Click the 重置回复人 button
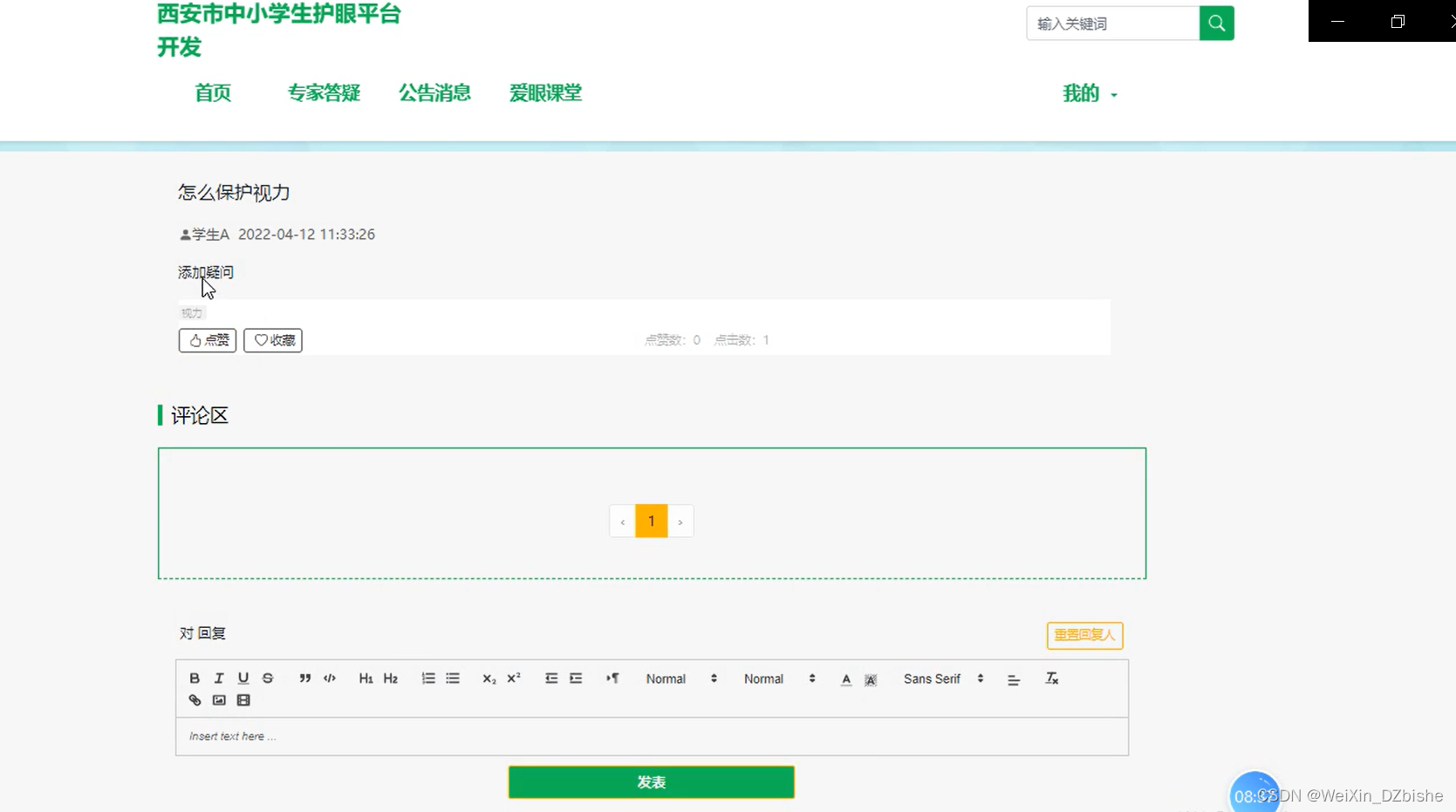Image resolution: width=1456 pixels, height=812 pixels. pyautogui.click(x=1084, y=635)
